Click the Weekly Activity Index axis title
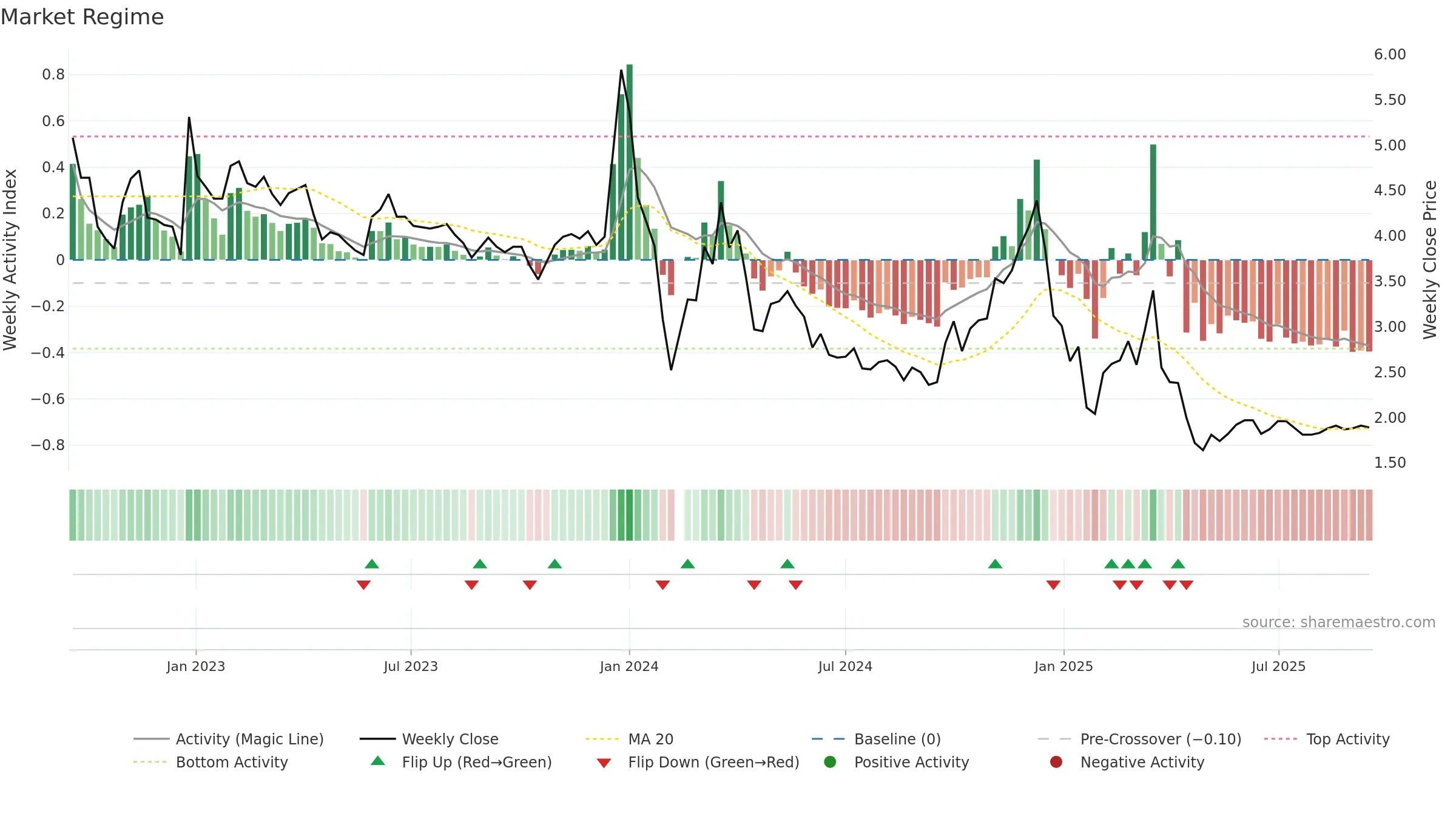 (x=10, y=260)
